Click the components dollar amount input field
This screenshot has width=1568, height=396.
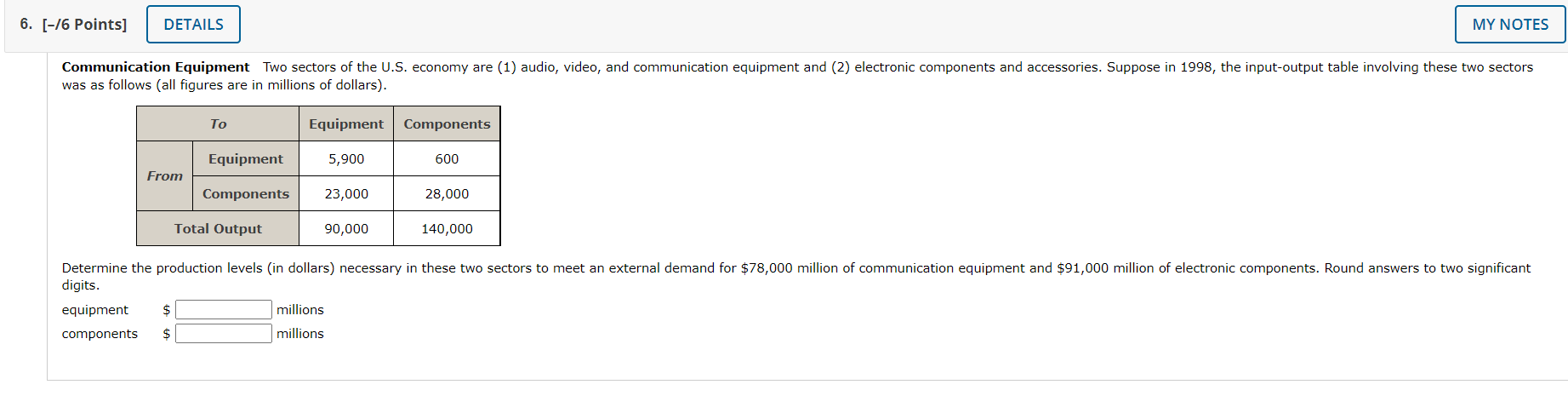tap(224, 333)
